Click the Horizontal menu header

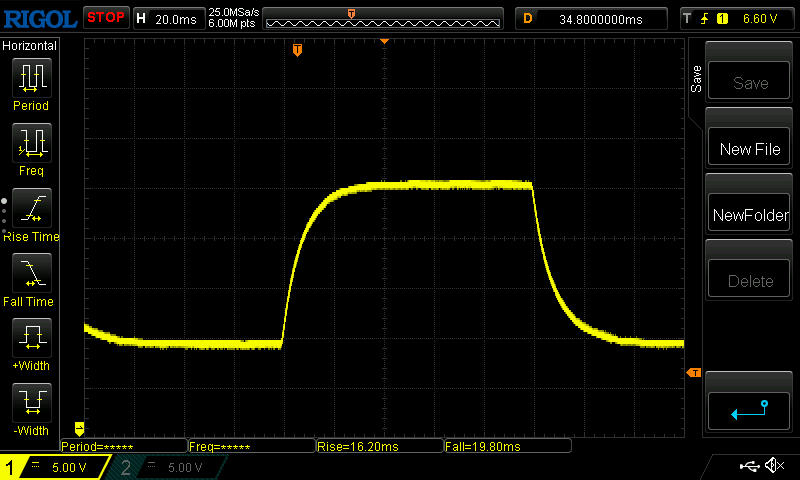pos(30,46)
